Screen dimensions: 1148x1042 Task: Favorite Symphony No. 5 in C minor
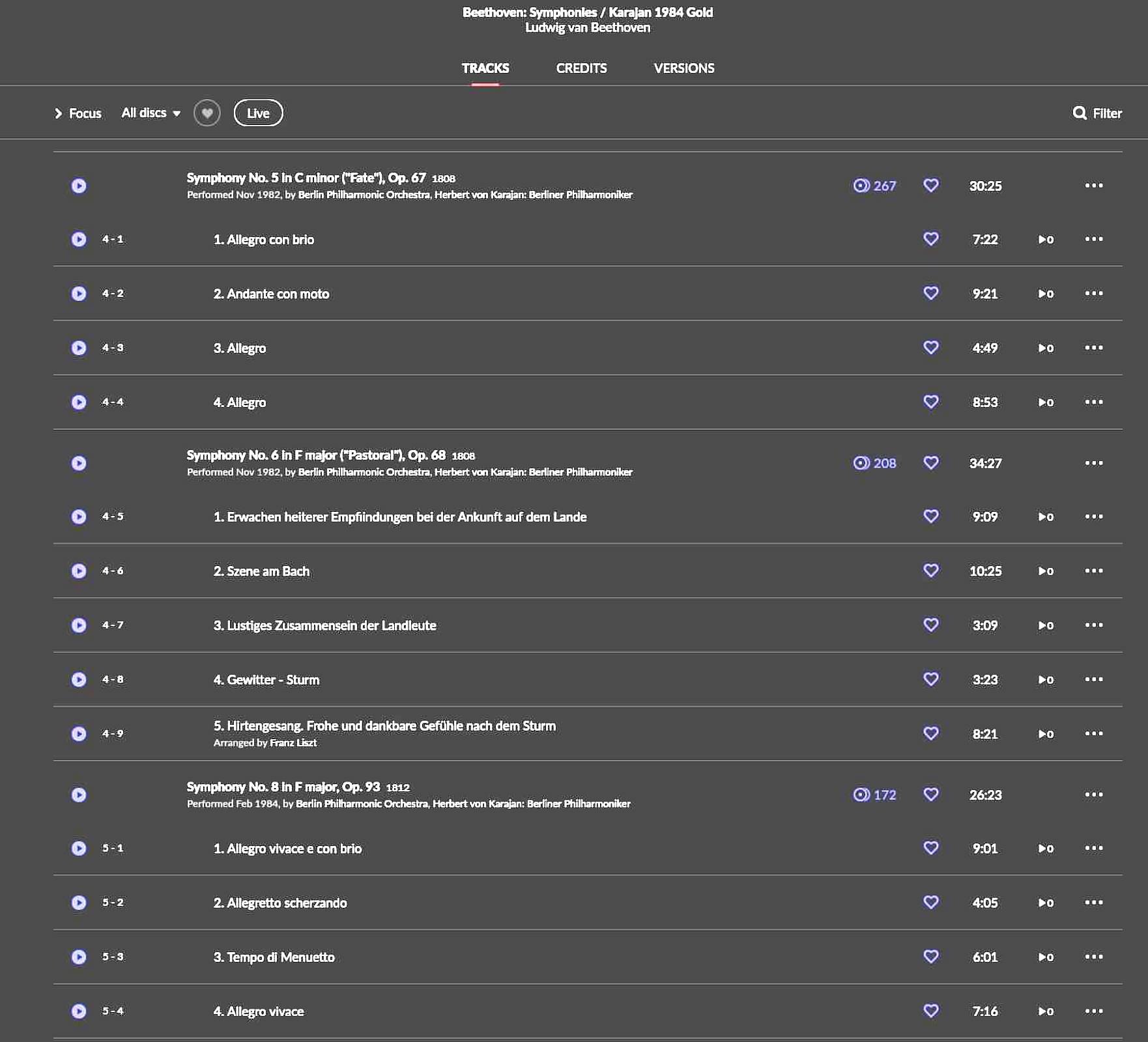point(931,186)
